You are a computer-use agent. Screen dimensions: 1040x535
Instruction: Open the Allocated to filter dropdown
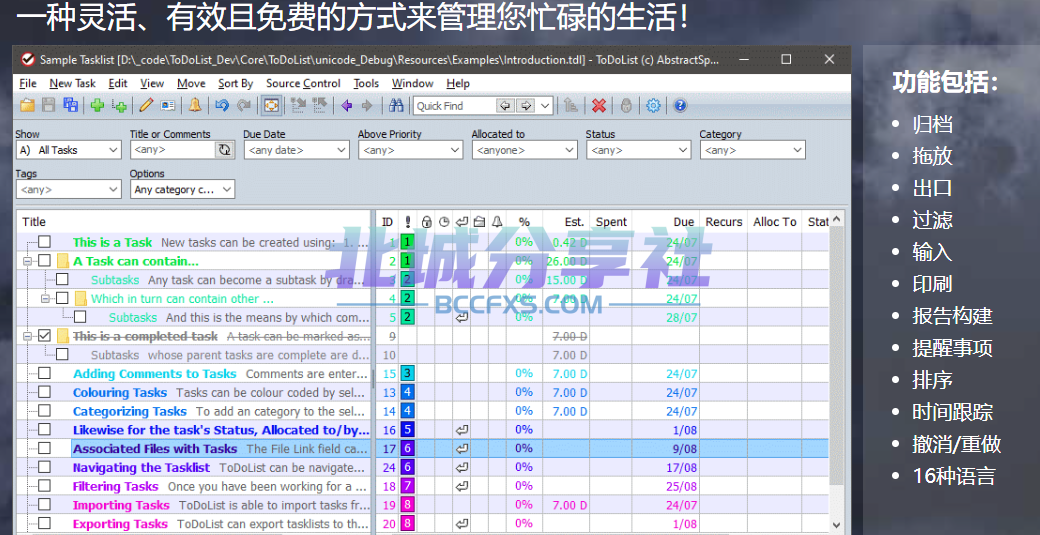click(525, 150)
